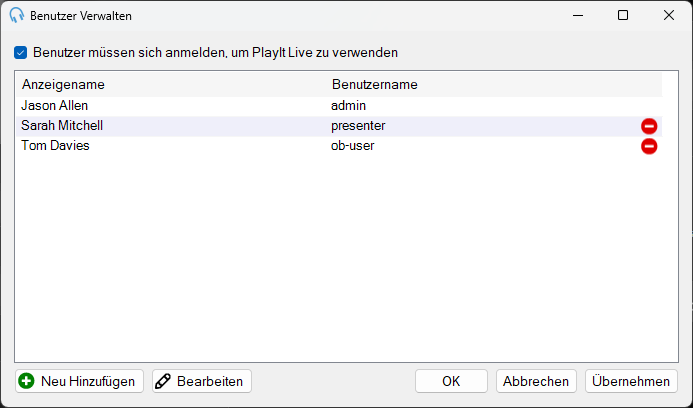Image resolution: width=693 pixels, height=408 pixels.
Task: Apply changes with Übernehmen
Action: pyautogui.click(x=631, y=381)
